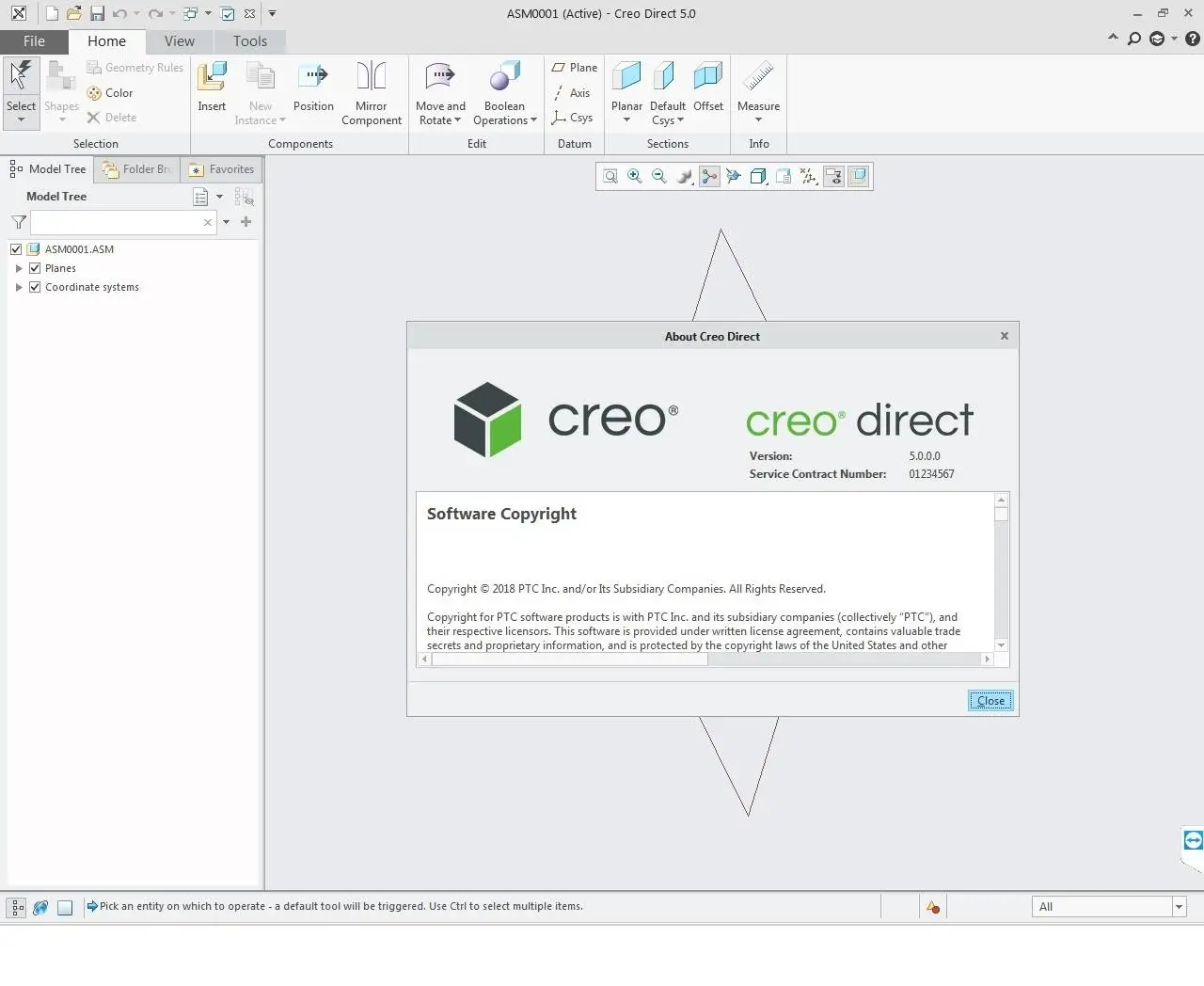Screen dimensions: 1204x986
Task: Expand the Coordinate systems tree node
Action: point(19,287)
